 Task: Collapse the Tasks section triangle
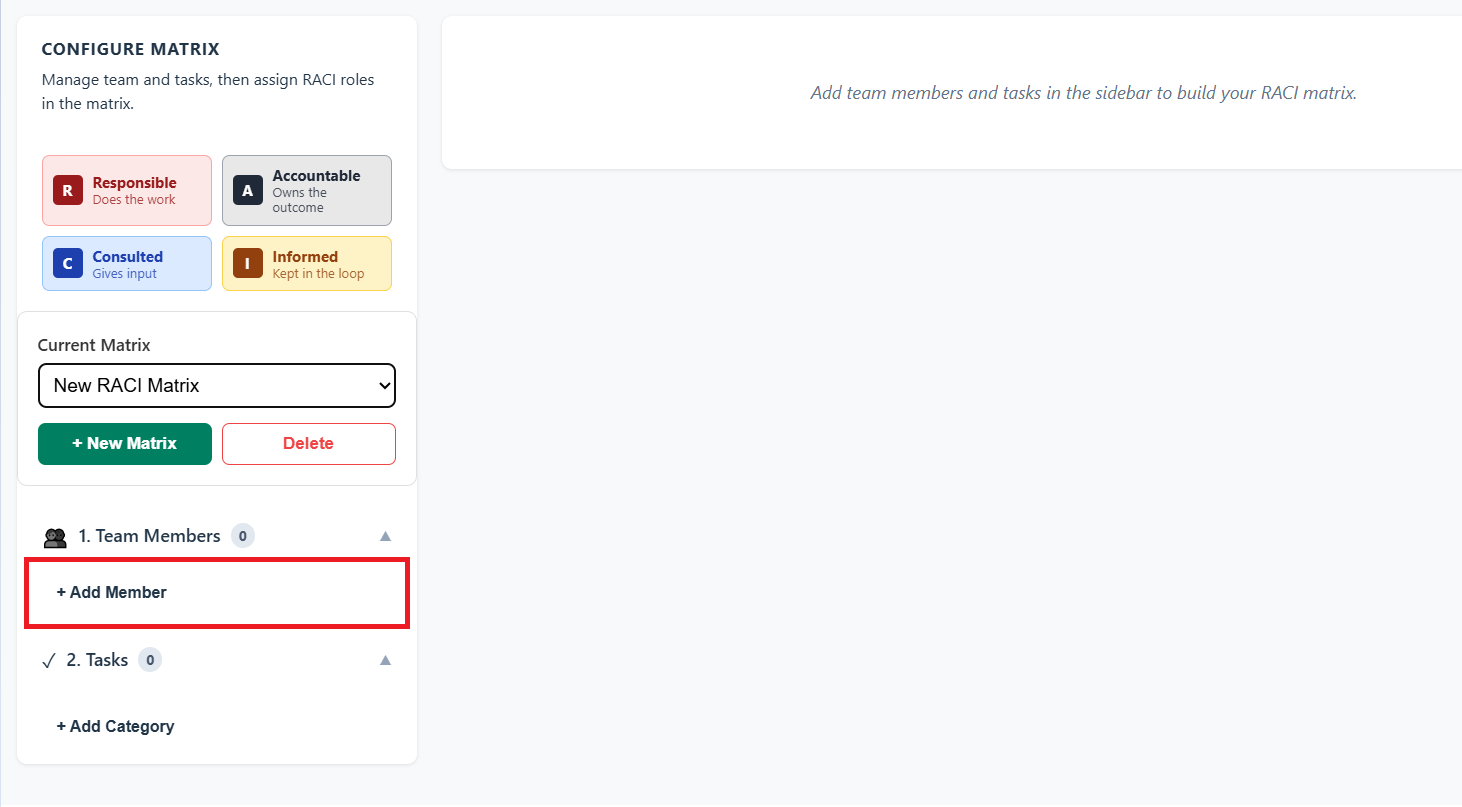click(385, 659)
